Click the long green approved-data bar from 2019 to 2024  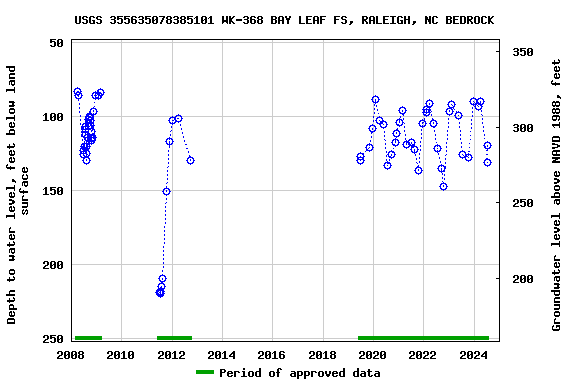(424, 338)
